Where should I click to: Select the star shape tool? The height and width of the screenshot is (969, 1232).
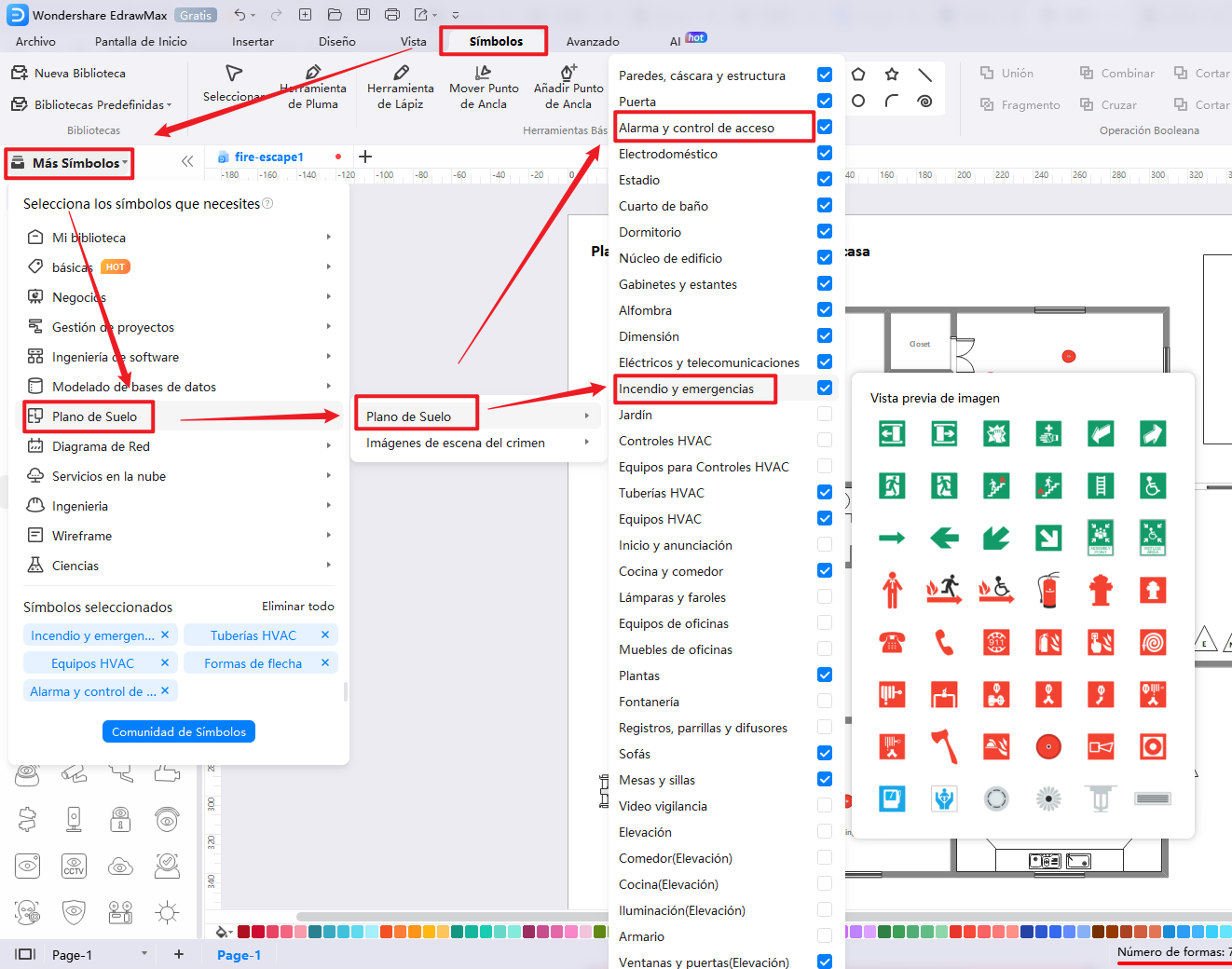pos(892,75)
